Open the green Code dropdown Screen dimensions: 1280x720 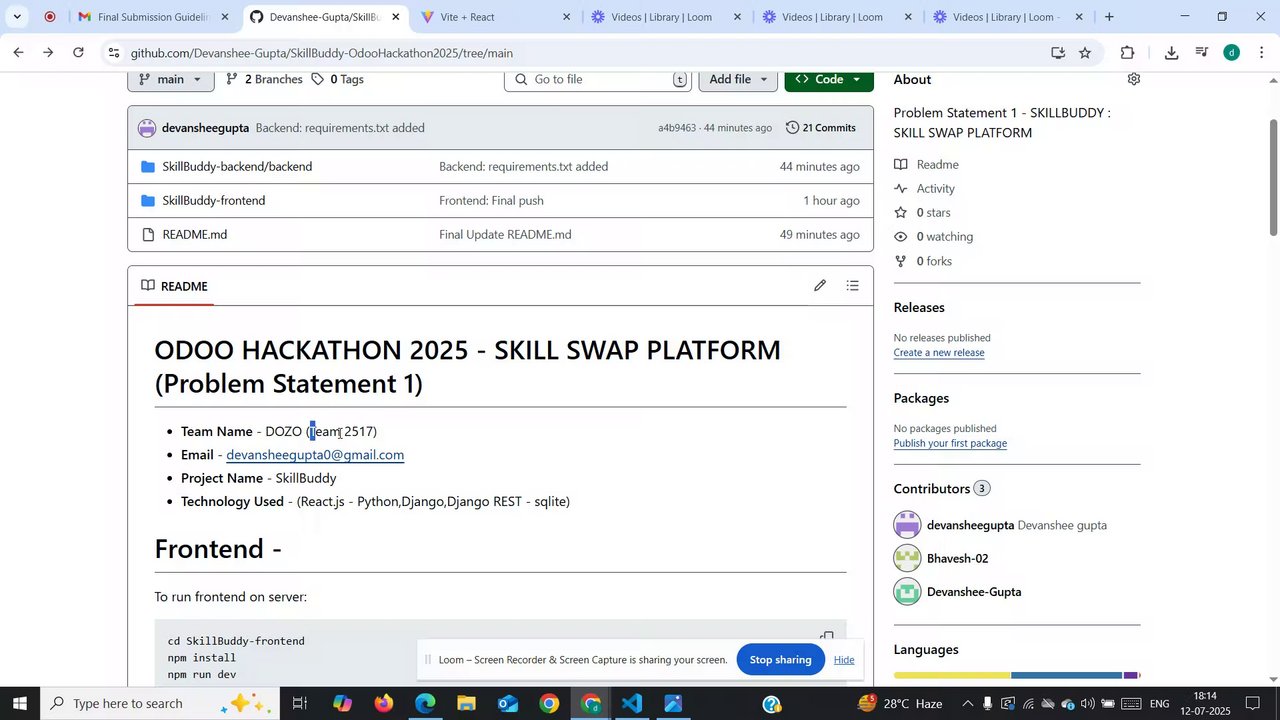pos(829,79)
